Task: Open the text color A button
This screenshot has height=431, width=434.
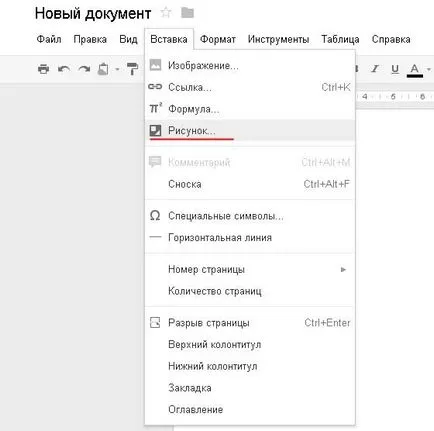Action: click(x=415, y=70)
